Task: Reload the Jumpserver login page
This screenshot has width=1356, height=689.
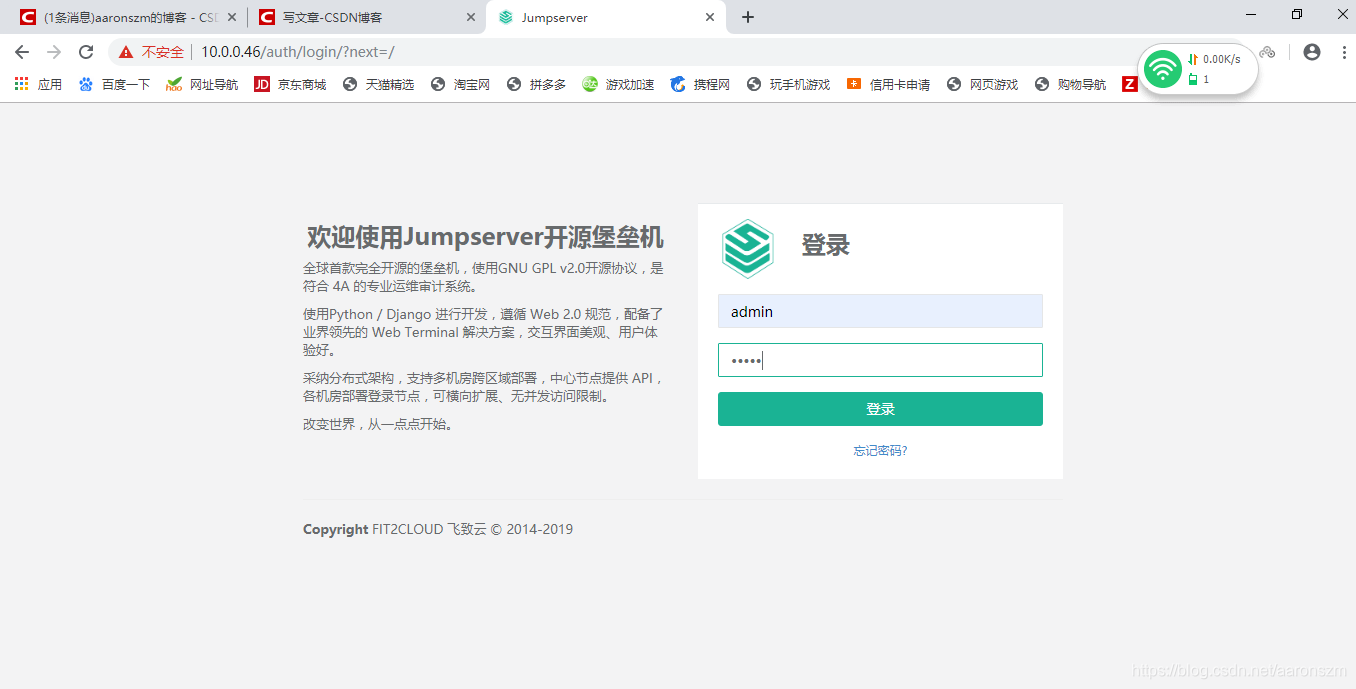Action: point(86,52)
